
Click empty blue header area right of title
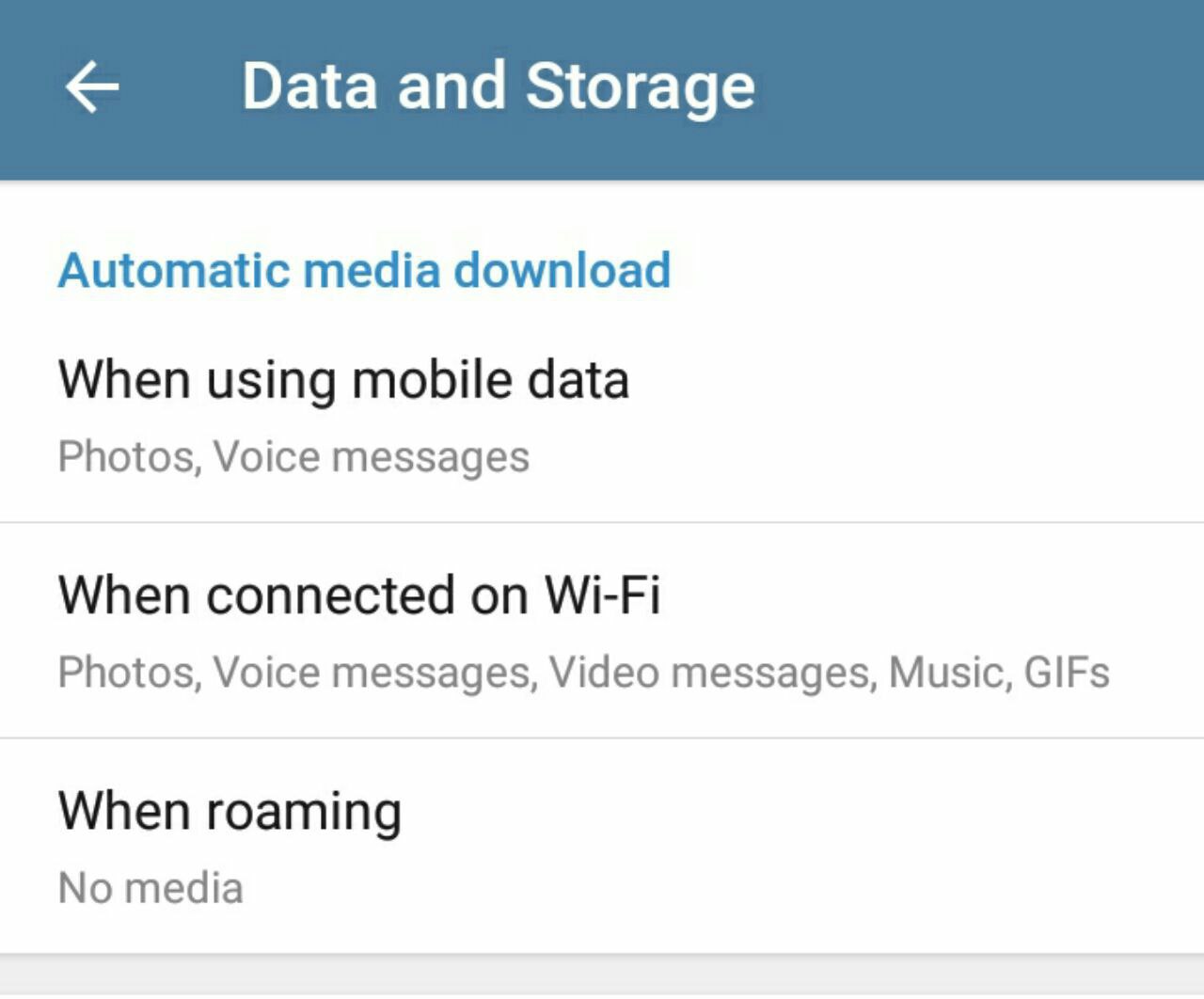pos(978,87)
